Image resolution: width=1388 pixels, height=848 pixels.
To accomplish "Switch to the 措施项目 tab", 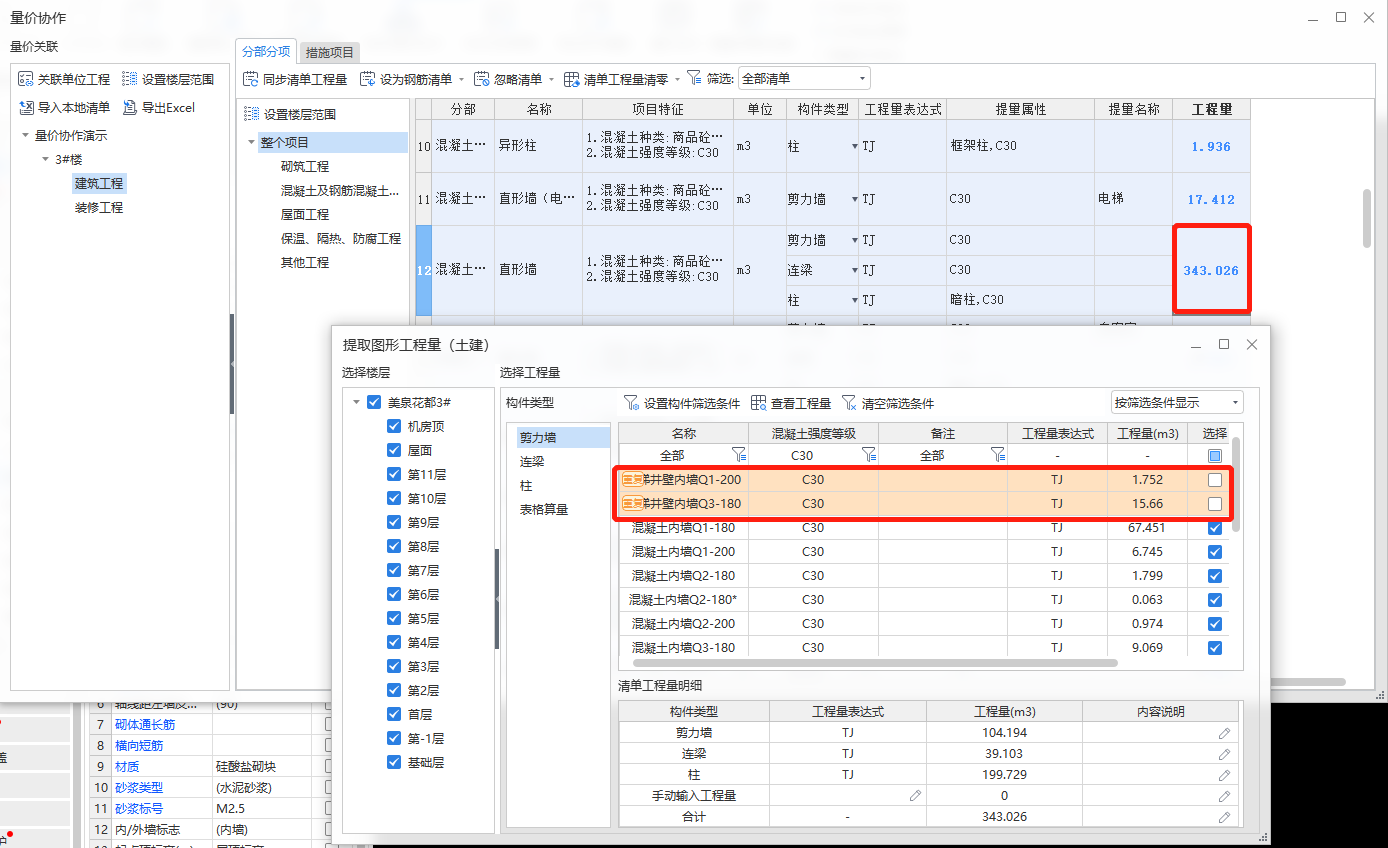I will click(x=330, y=52).
